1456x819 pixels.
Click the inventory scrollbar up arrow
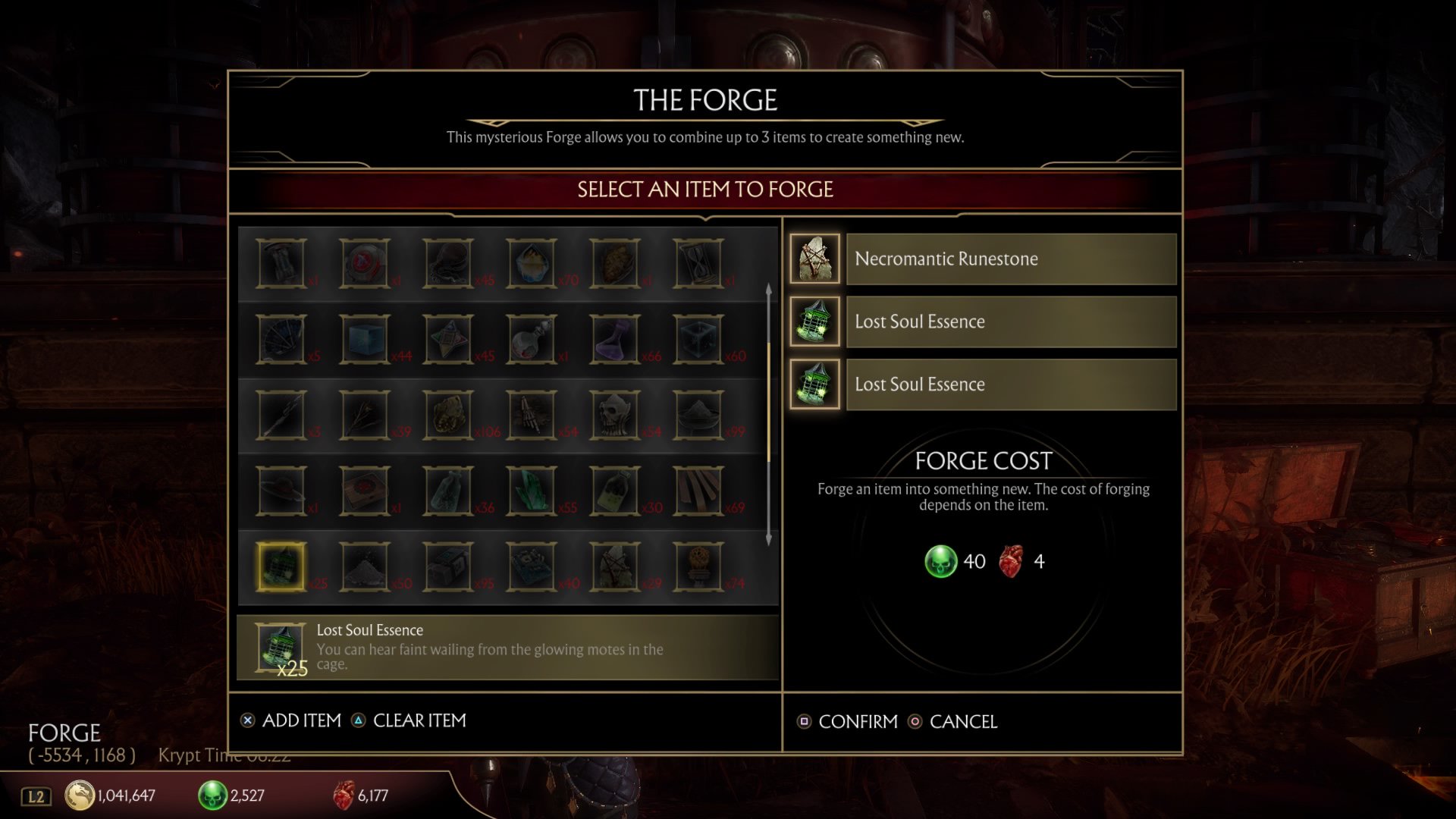click(x=768, y=290)
